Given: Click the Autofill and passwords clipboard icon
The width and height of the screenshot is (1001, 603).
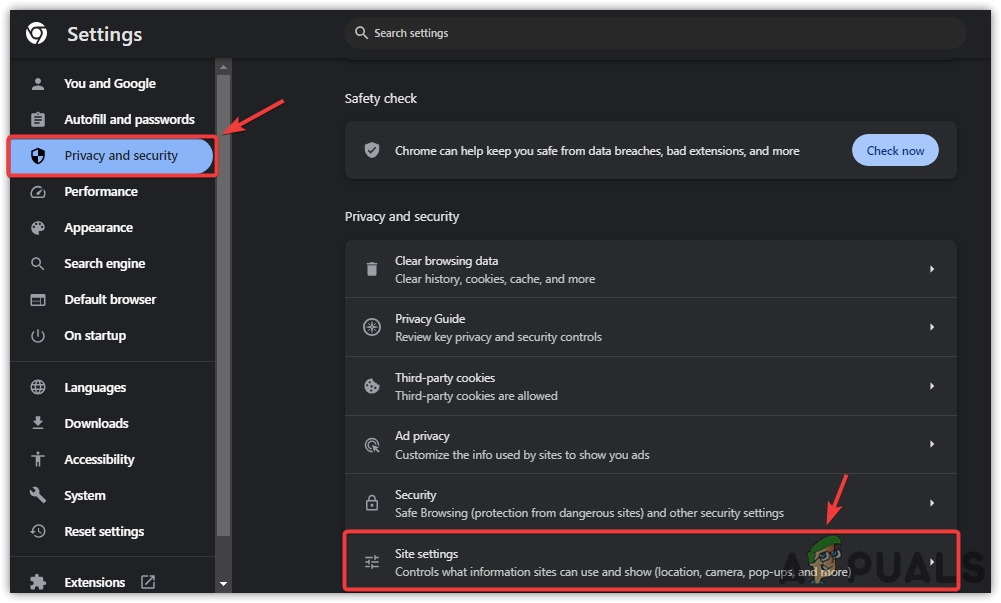Looking at the screenshot, I should 38,120.
